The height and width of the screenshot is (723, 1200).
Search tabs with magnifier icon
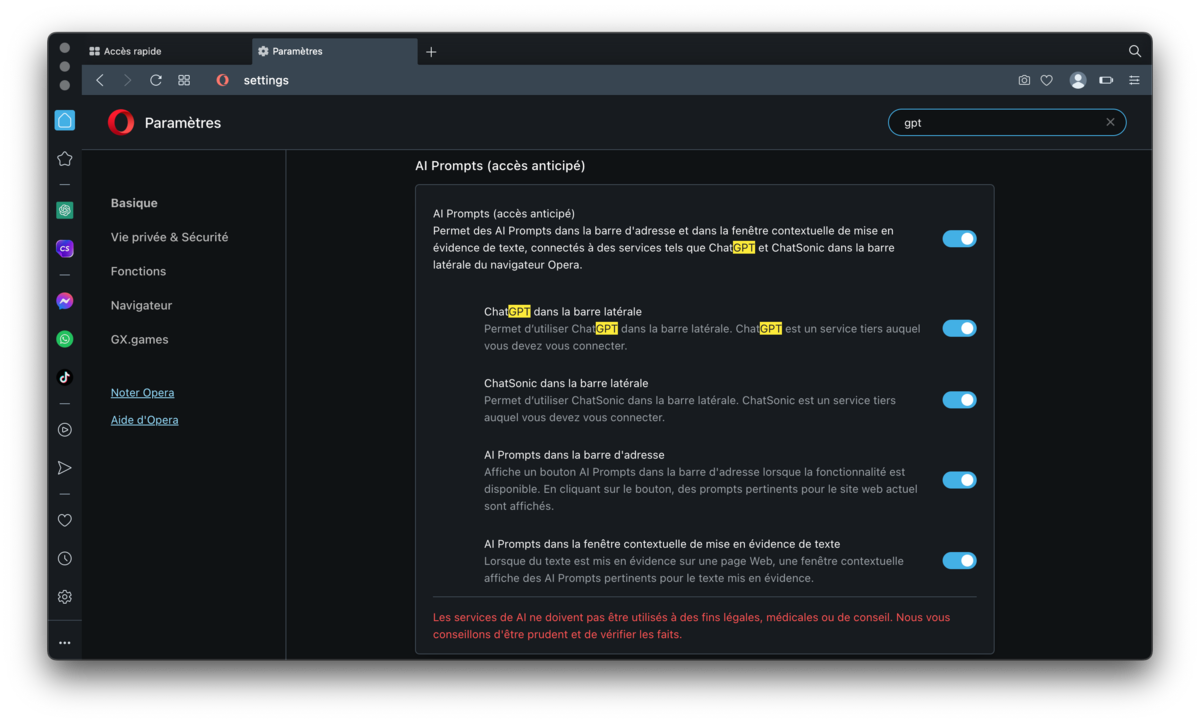click(1135, 51)
